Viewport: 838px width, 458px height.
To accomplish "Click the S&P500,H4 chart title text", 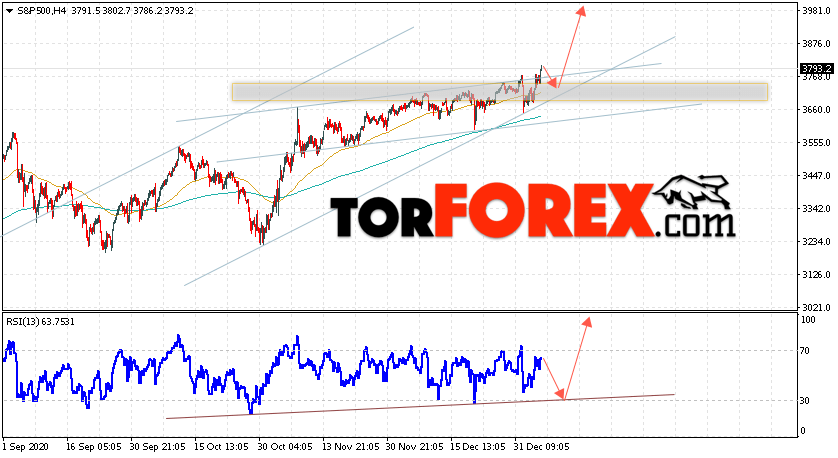I will click(x=42, y=10).
